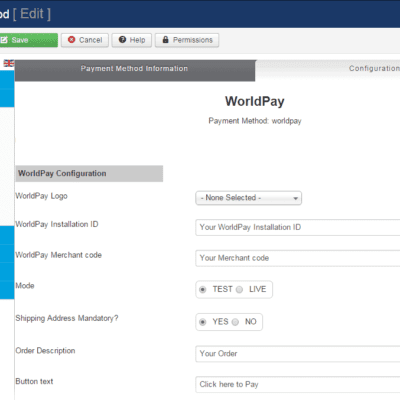This screenshot has height=400, width=400.
Task: Click the question mark icon on Help
Action: click(x=122, y=40)
